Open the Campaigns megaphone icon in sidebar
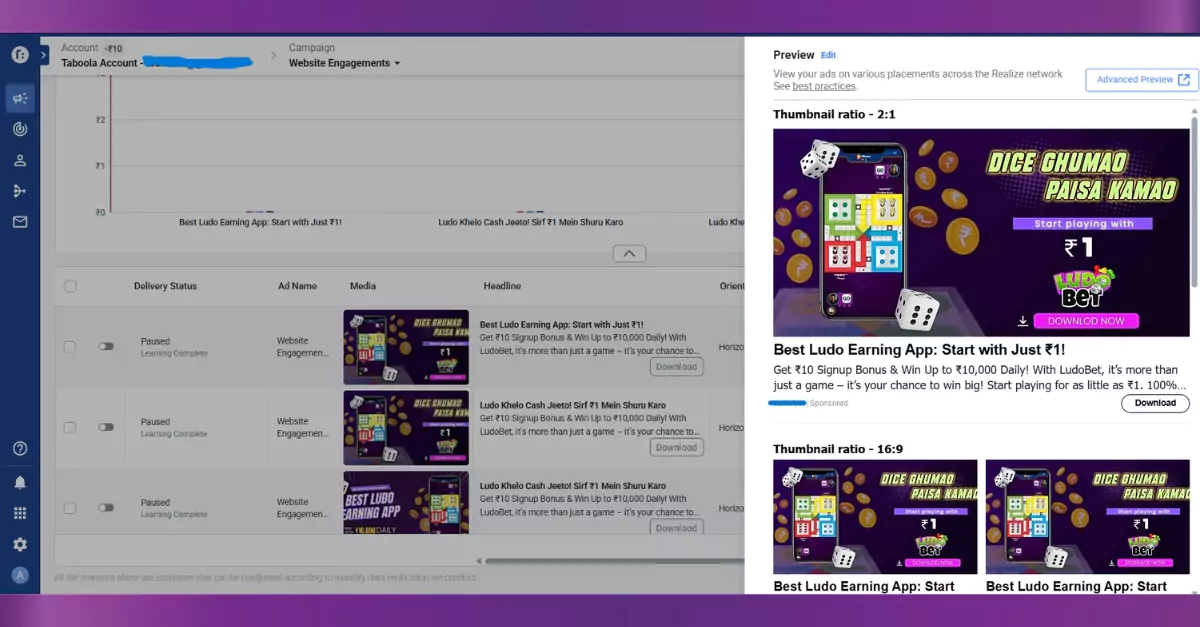Viewport: 1200px width, 627px height. [20, 98]
